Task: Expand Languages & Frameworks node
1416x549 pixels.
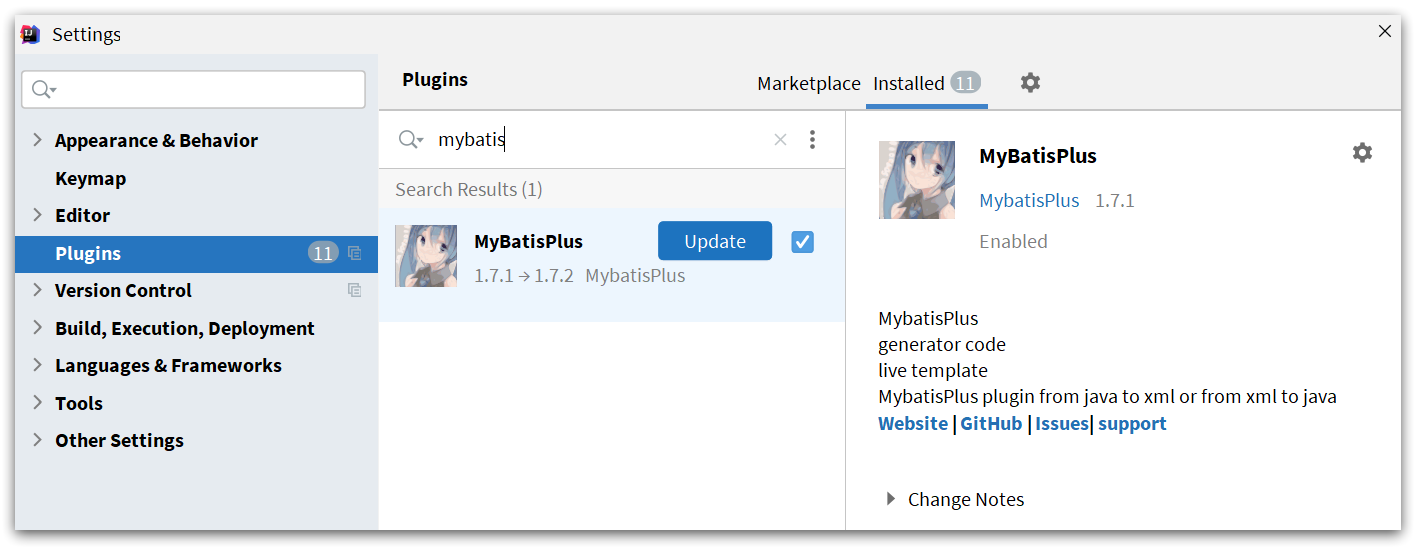Action: tap(38, 365)
